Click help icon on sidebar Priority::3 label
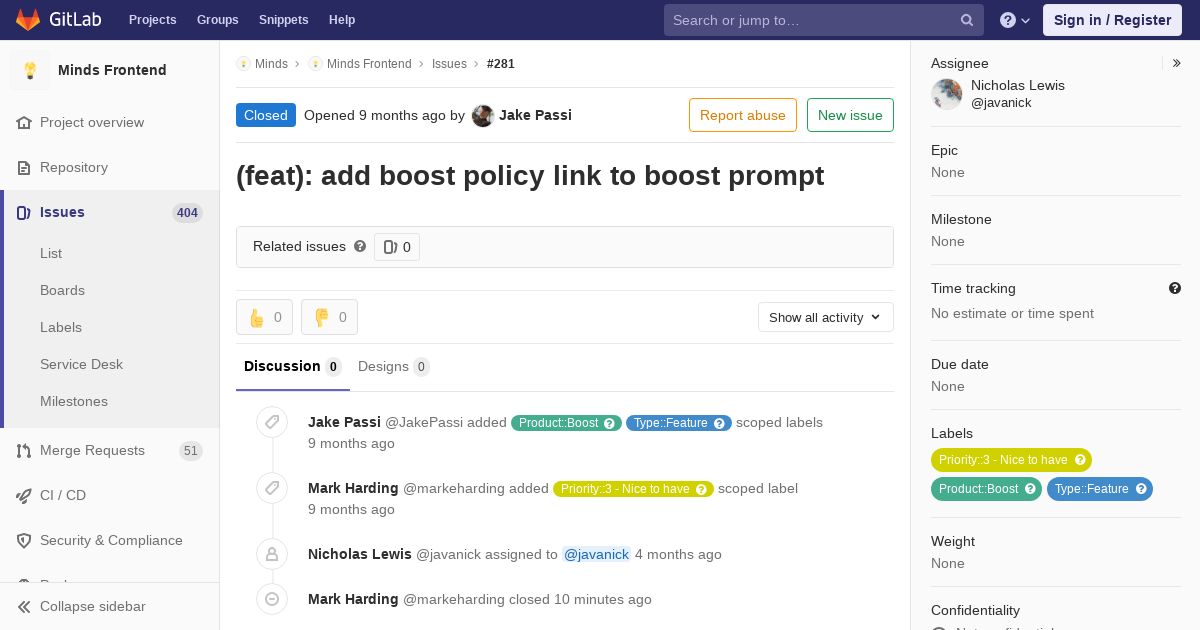 (1080, 460)
